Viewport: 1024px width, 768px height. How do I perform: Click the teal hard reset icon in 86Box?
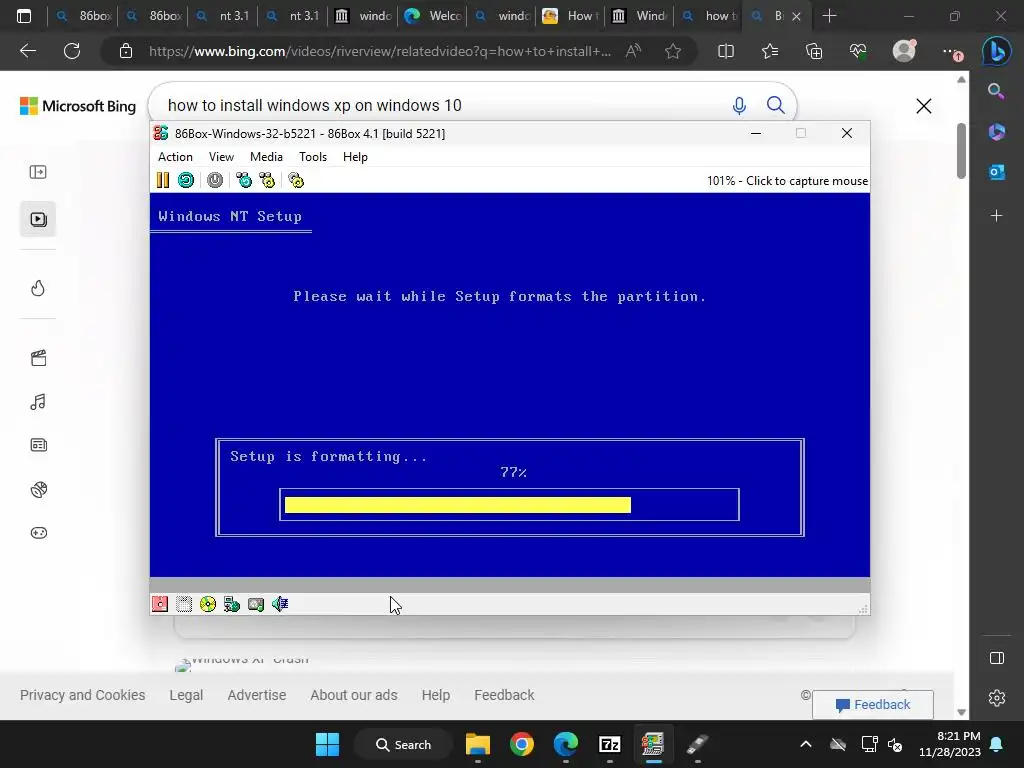tap(186, 180)
